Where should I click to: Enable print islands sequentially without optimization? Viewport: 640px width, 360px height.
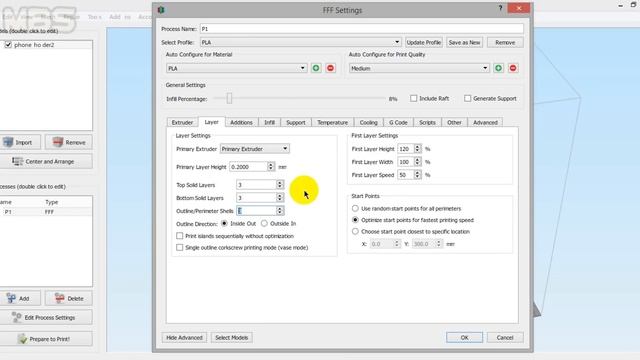180,236
